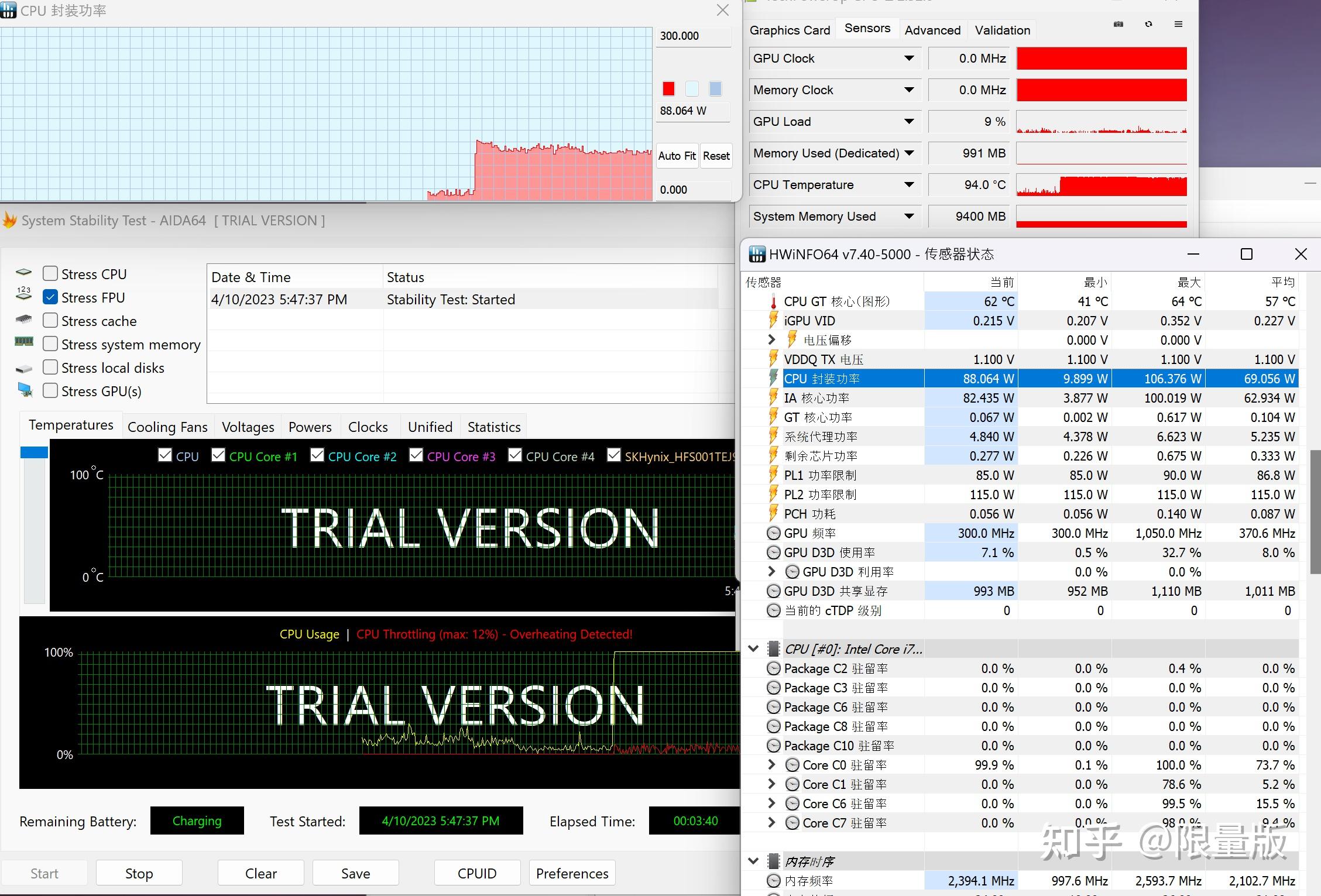This screenshot has width=1321, height=896.
Task: Click the Stress GPU(s) monitor icon
Action: pos(25,390)
